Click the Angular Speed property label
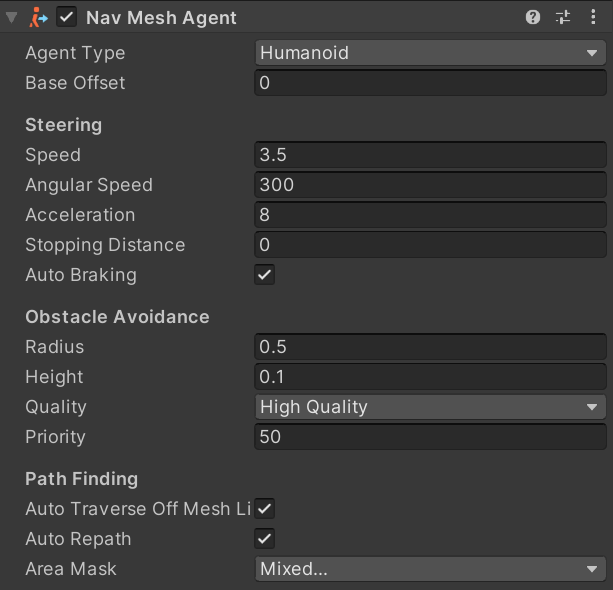 pyautogui.click(x=89, y=185)
